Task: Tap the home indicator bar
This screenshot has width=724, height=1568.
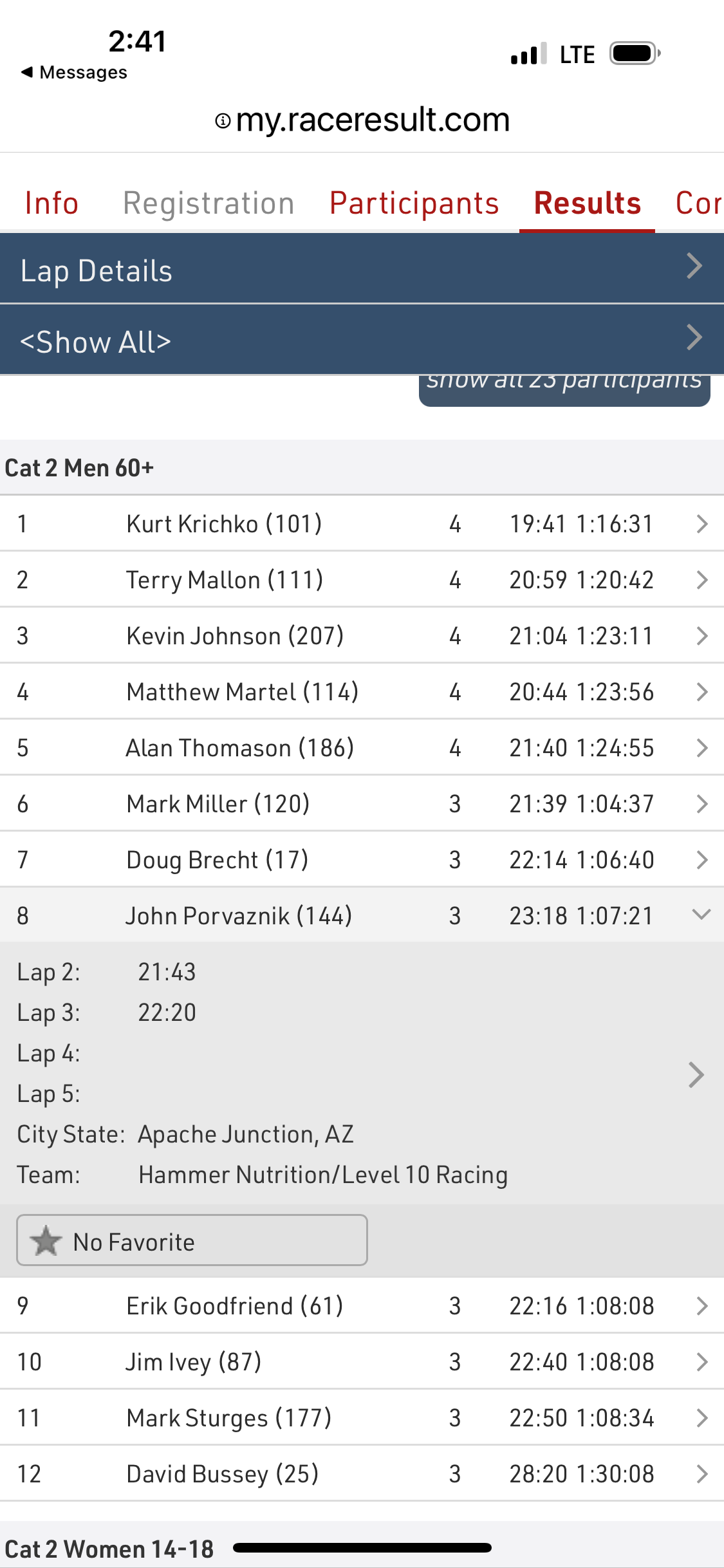Action: click(362, 1547)
